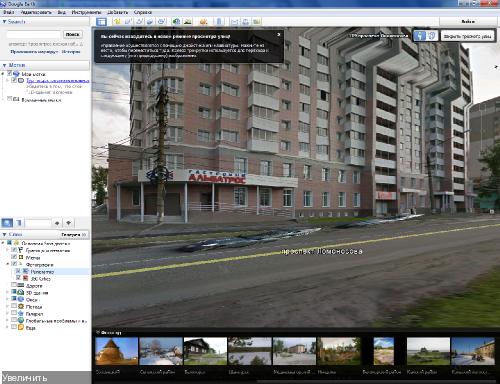Open the Справка menu
500x384 pixels.
[143, 12]
